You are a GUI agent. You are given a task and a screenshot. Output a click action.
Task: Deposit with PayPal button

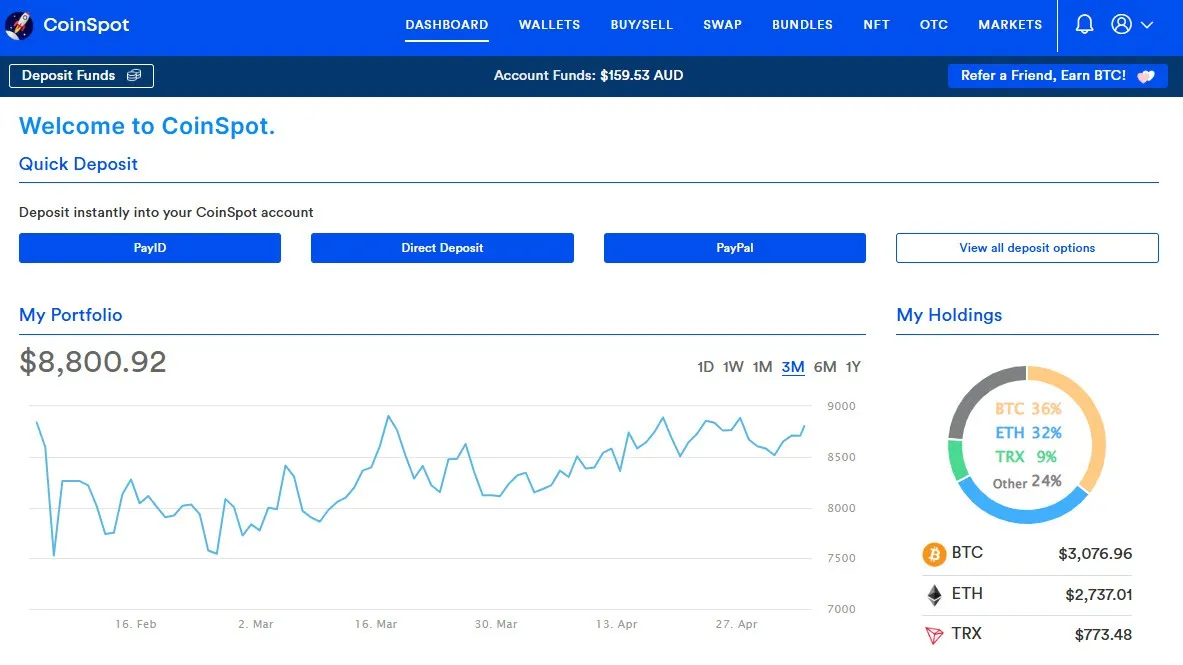pyautogui.click(x=734, y=248)
